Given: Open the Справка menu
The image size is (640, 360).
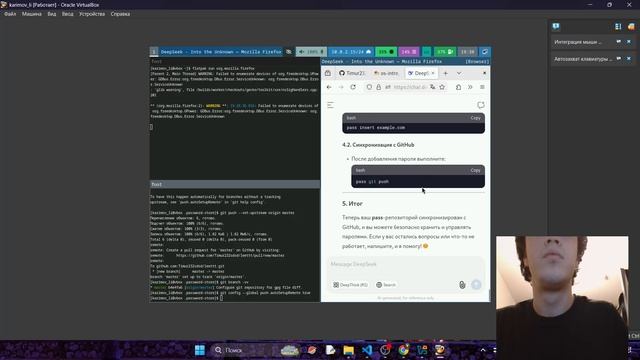Looking at the screenshot, I should (x=120, y=14).
